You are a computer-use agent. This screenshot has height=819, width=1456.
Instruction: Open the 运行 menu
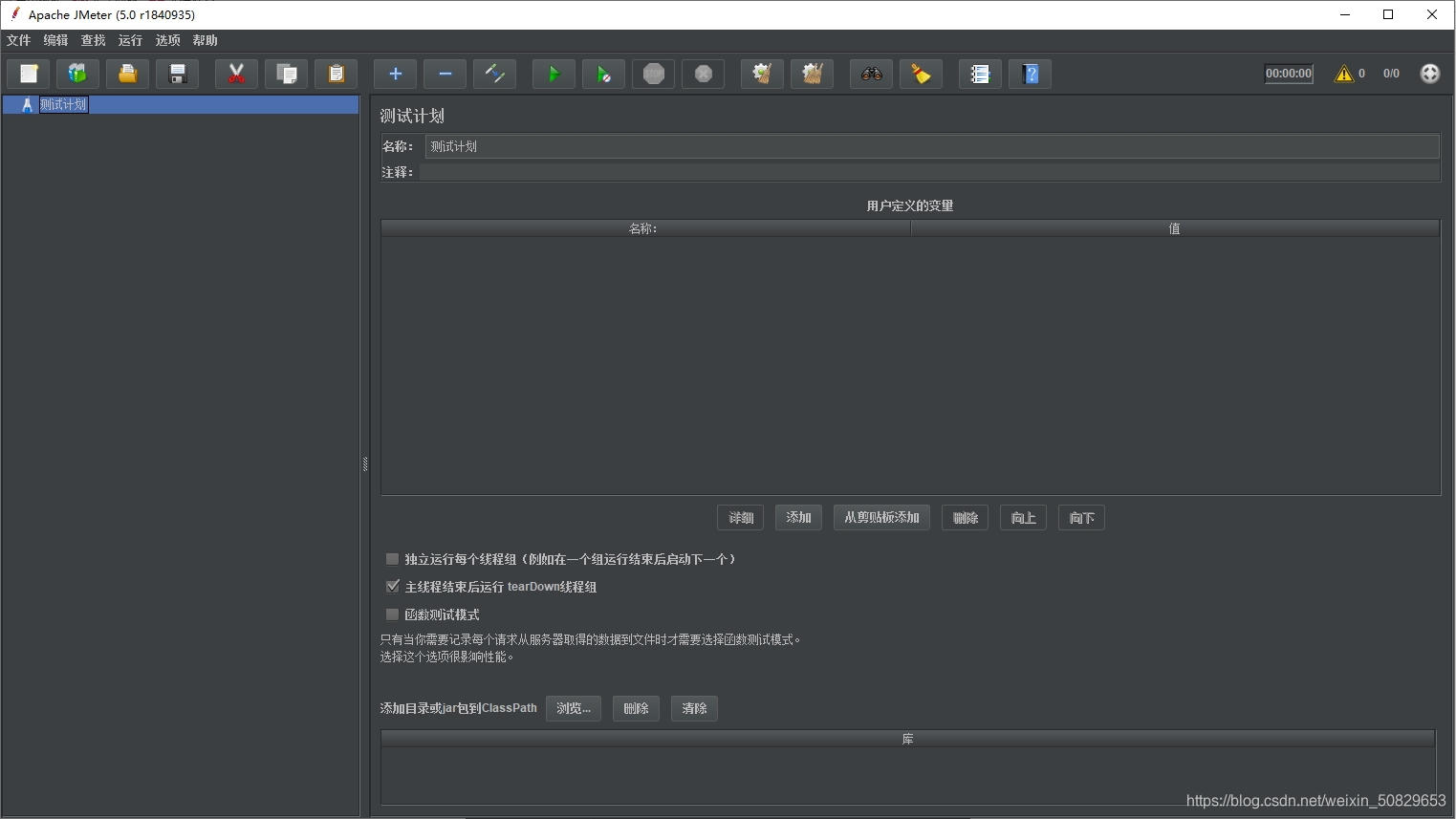pos(131,40)
